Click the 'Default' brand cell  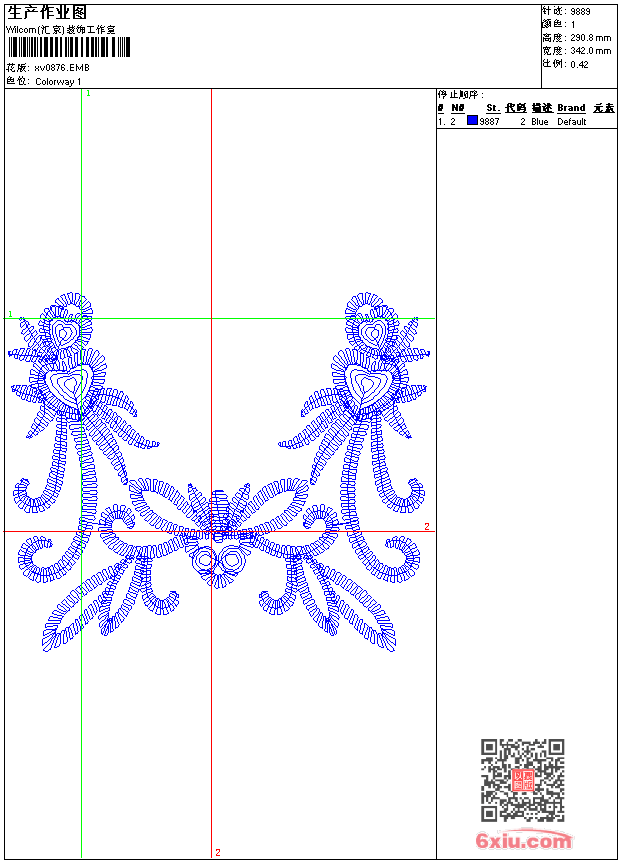click(572, 122)
